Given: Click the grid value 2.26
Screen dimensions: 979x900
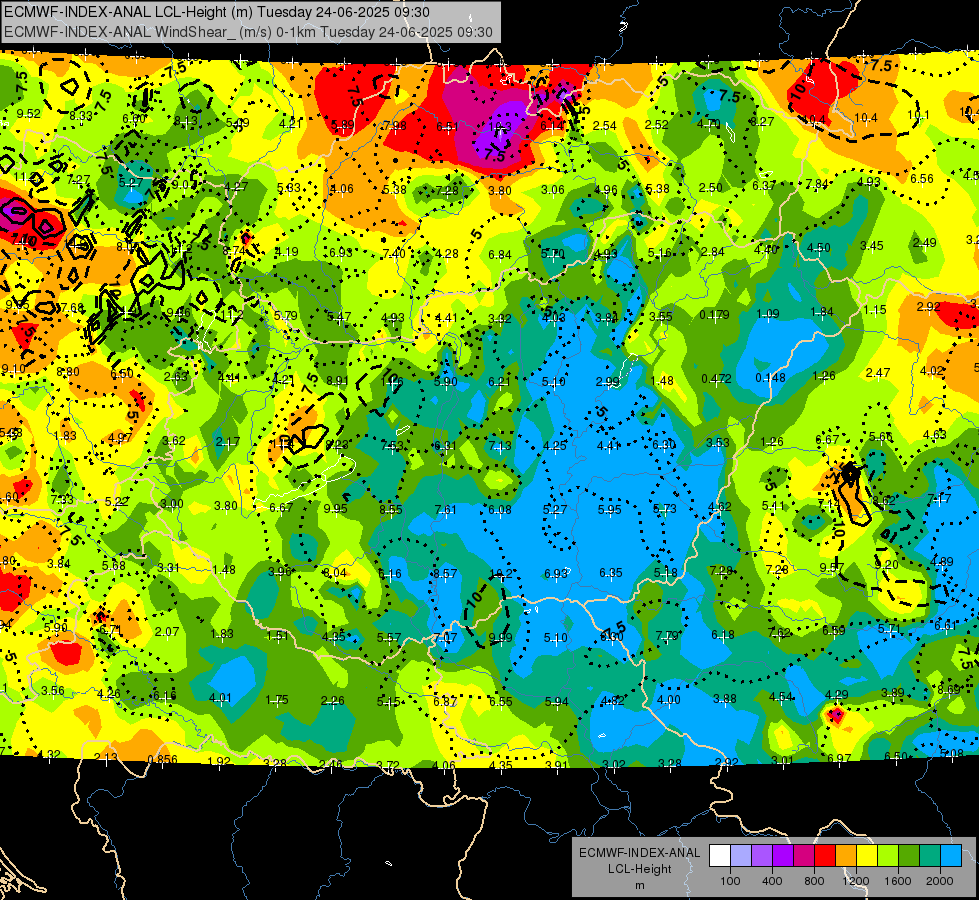Looking at the screenshot, I should coord(332,701).
